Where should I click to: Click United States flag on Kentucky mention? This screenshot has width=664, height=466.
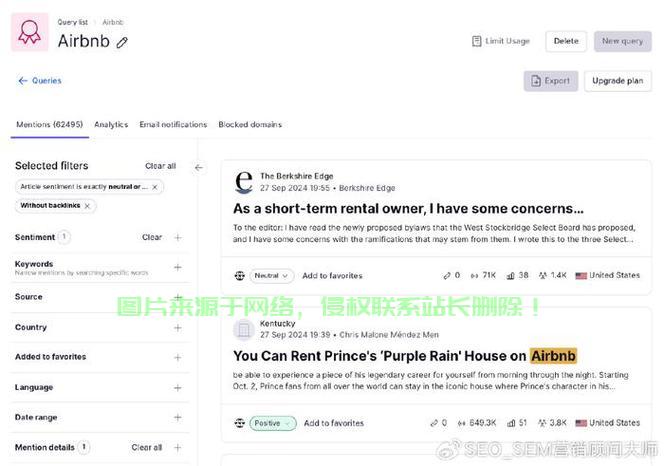click(581, 423)
